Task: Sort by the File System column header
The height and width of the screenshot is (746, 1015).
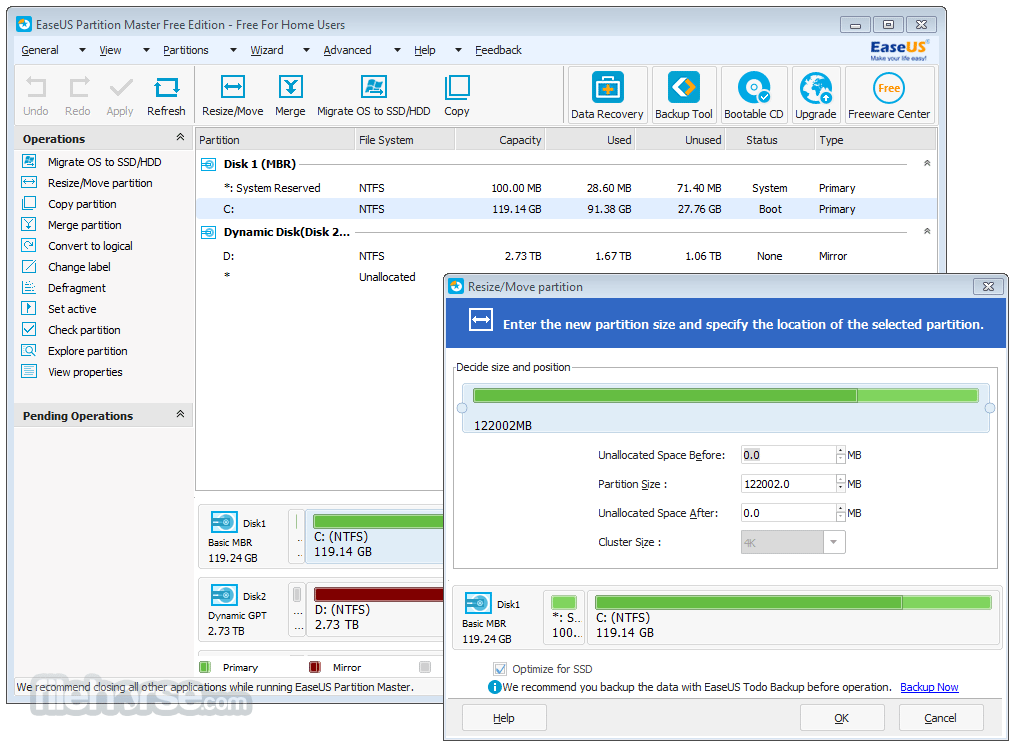Action: pyautogui.click(x=405, y=140)
